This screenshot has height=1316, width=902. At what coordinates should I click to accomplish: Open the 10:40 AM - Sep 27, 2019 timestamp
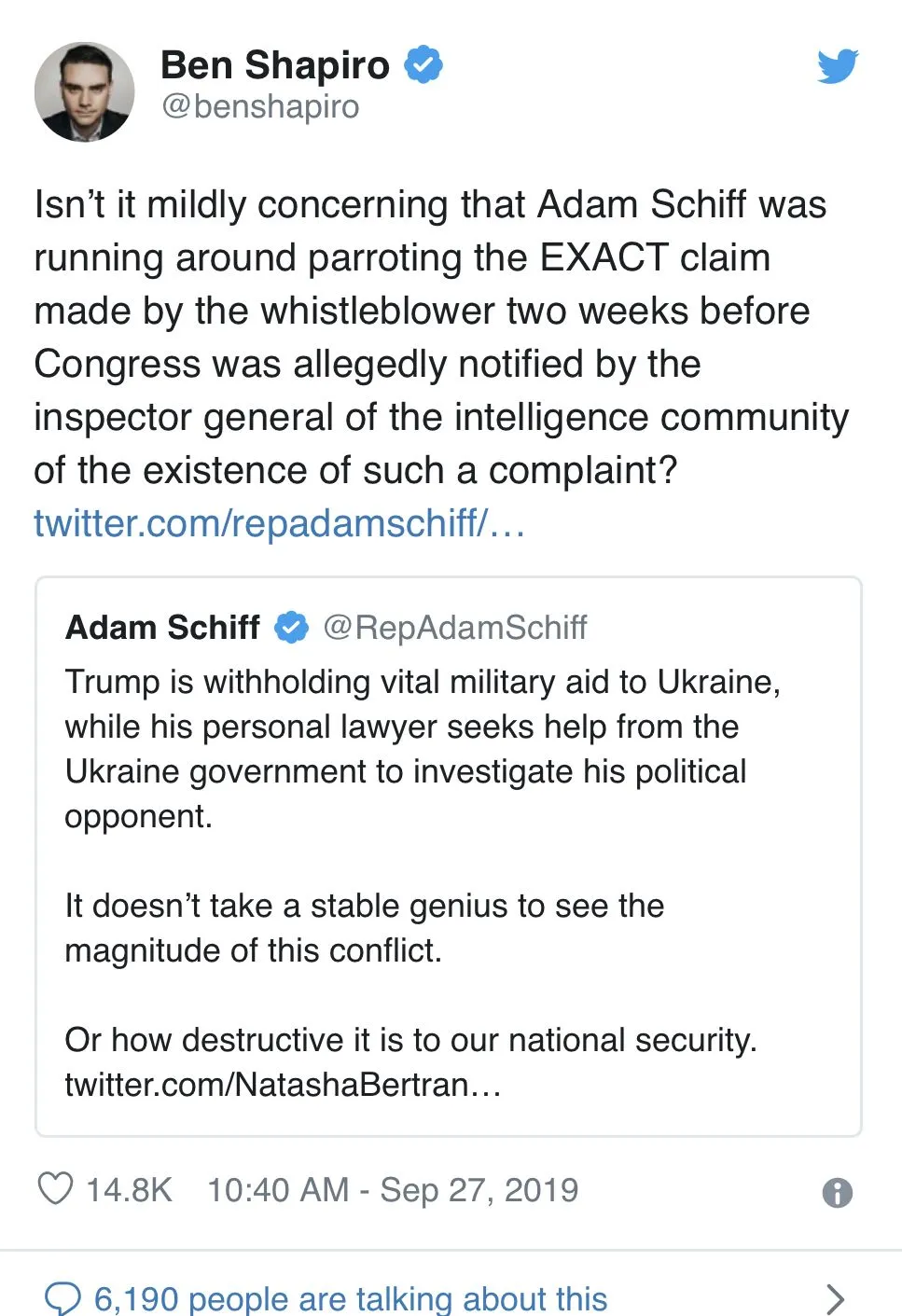[x=393, y=1190]
